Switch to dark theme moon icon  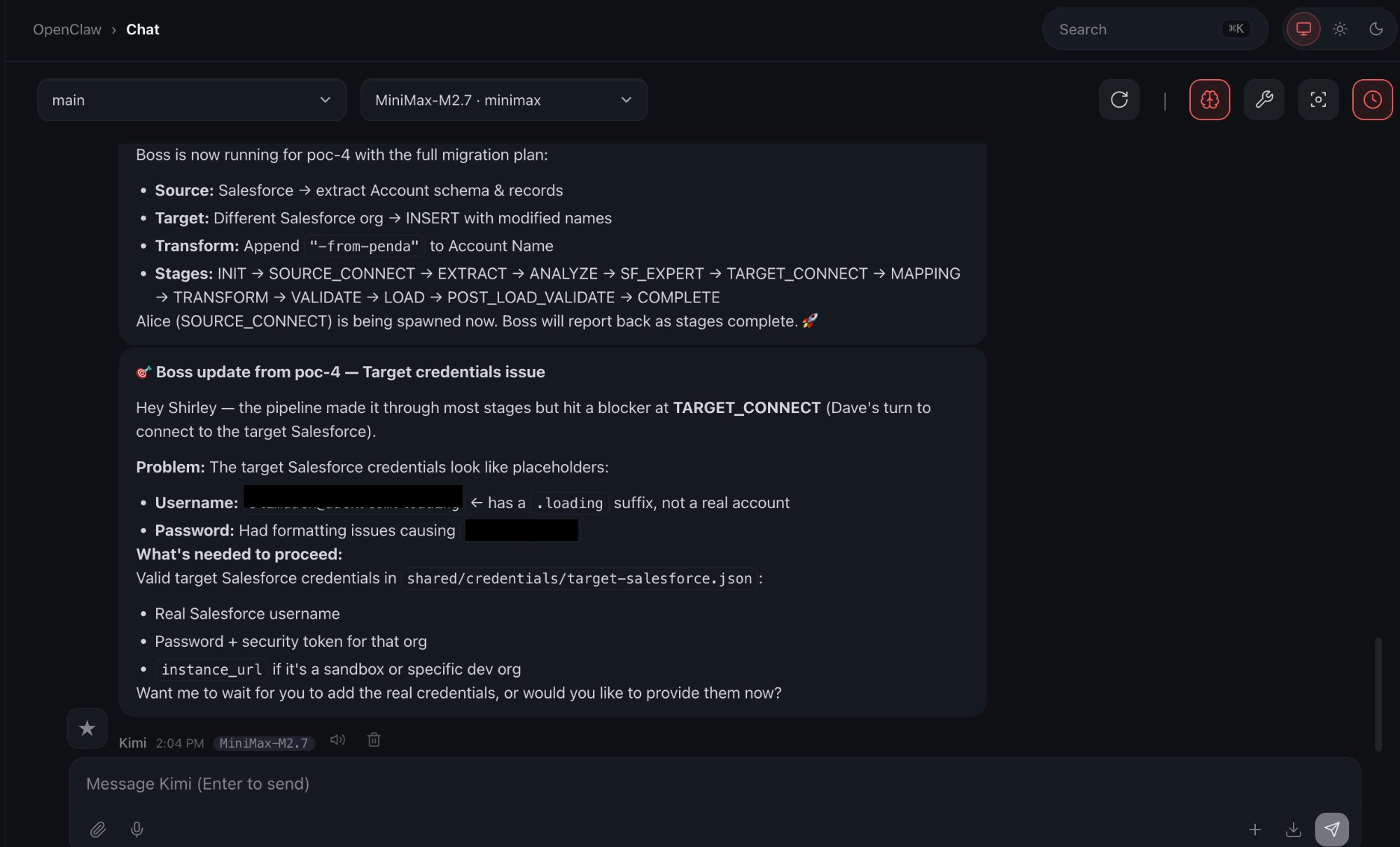pyautogui.click(x=1375, y=29)
